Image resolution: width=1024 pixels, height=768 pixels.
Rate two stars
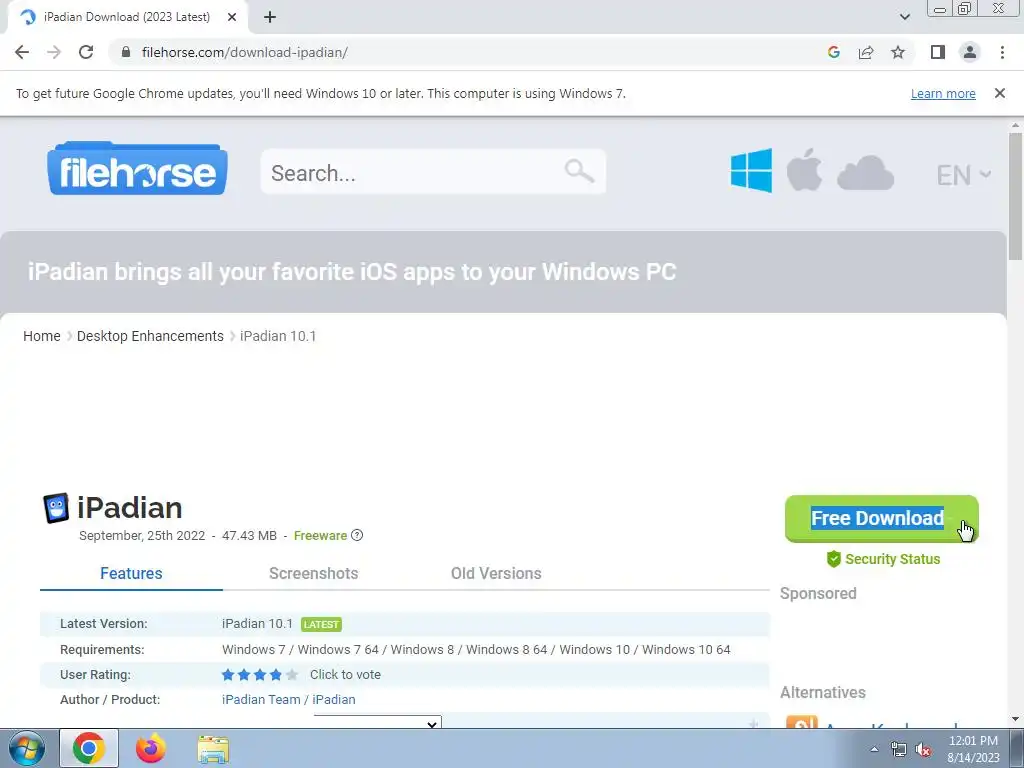(244, 675)
